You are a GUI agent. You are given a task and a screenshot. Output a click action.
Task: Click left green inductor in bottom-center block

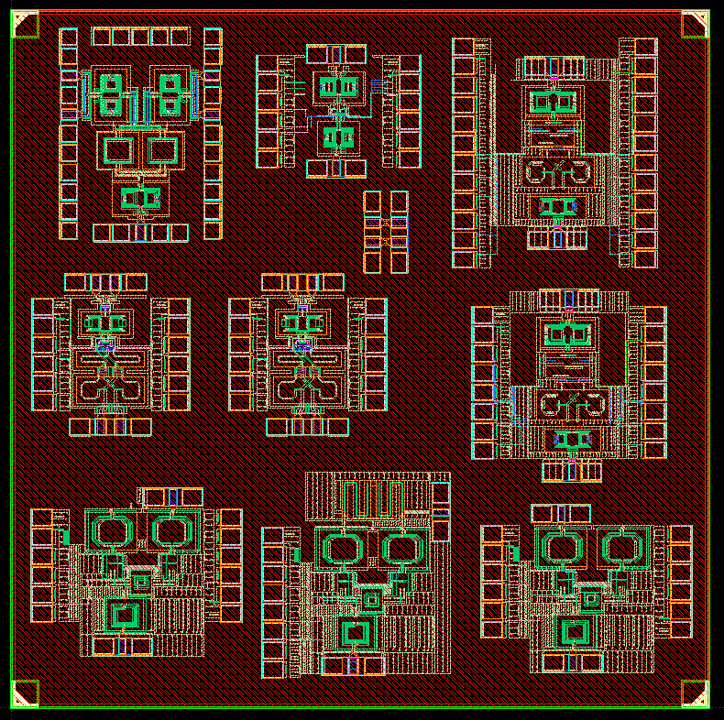(342, 548)
